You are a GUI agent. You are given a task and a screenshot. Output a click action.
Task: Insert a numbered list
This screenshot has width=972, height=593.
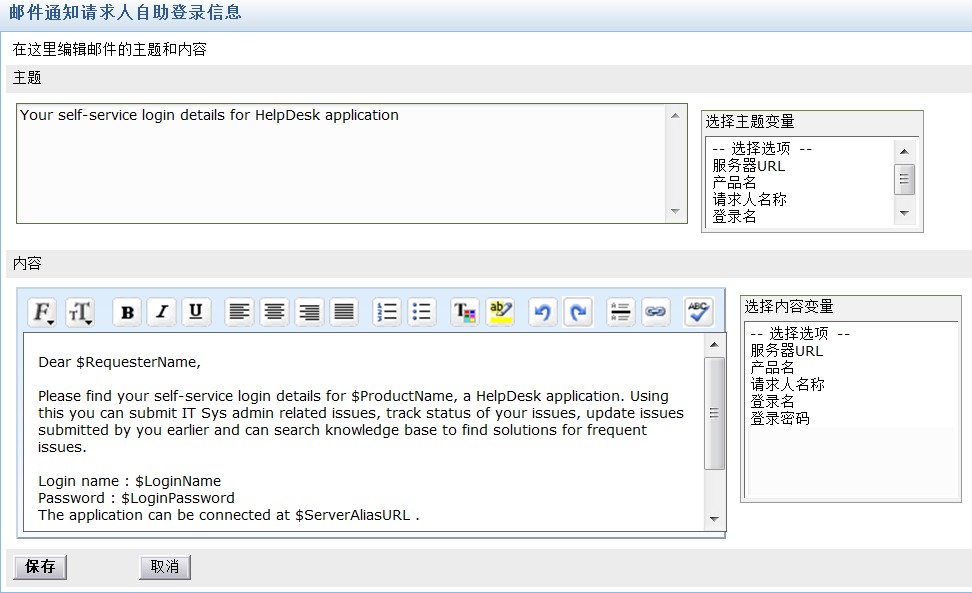[387, 312]
